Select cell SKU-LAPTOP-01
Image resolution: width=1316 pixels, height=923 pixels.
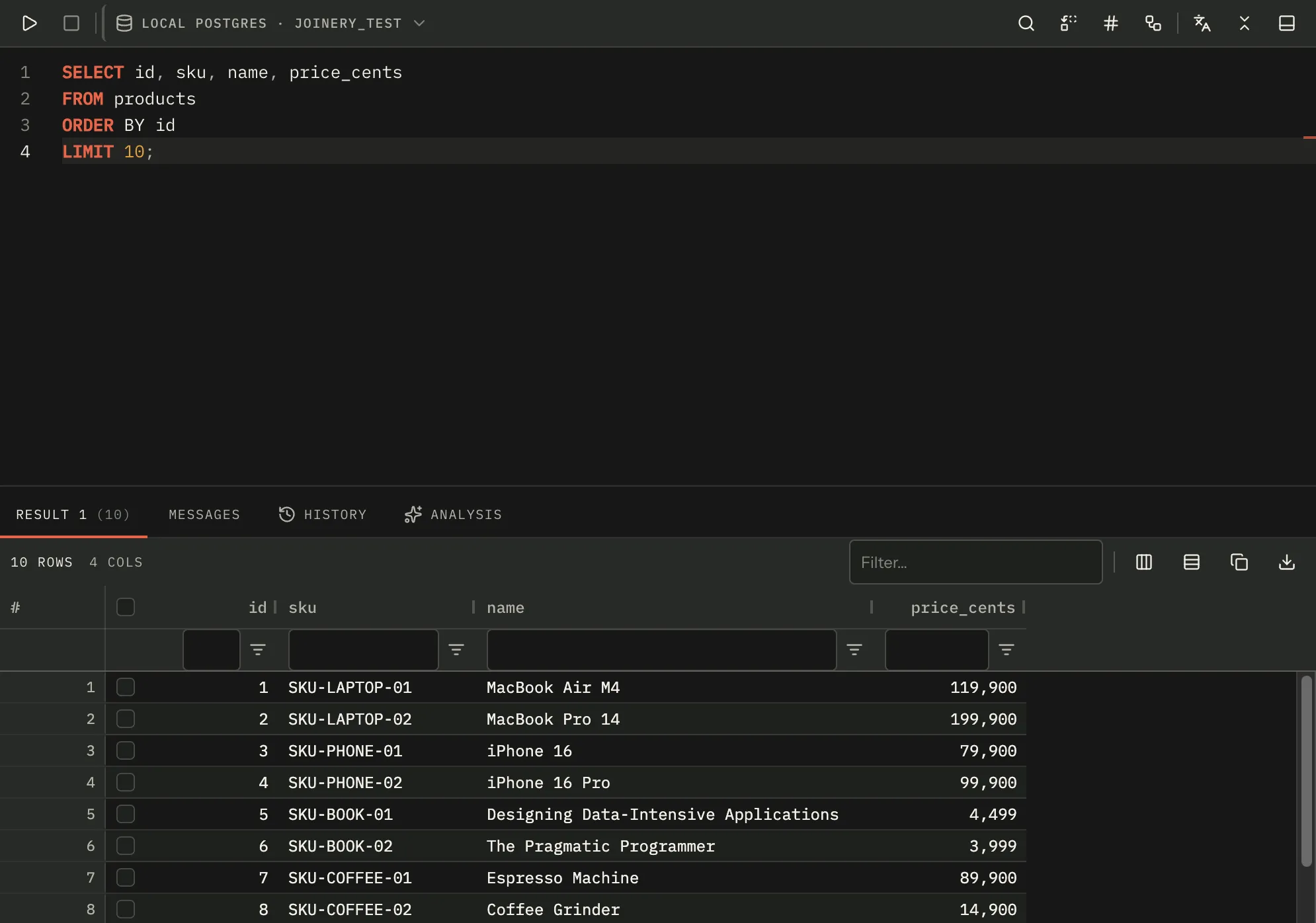[350, 688]
